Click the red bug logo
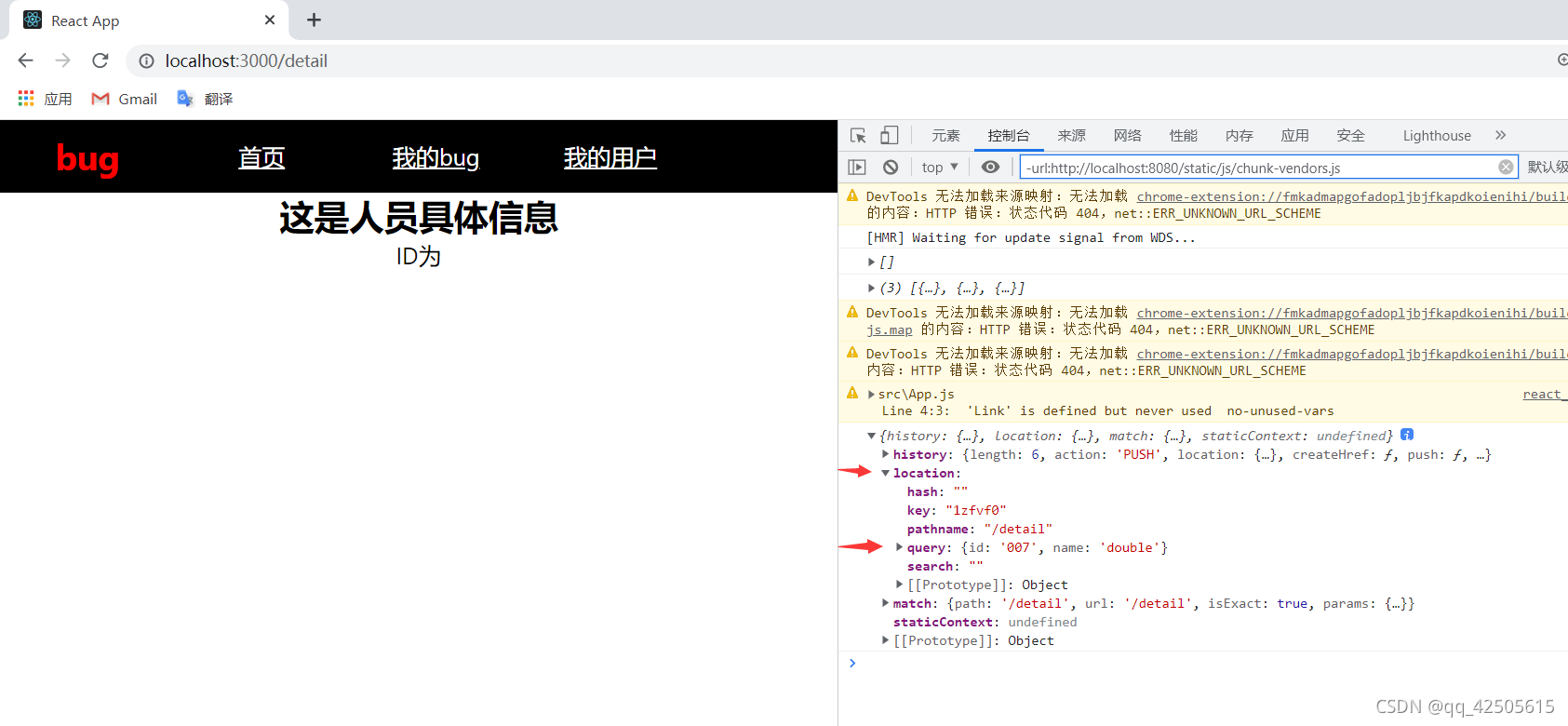 [87, 159]
